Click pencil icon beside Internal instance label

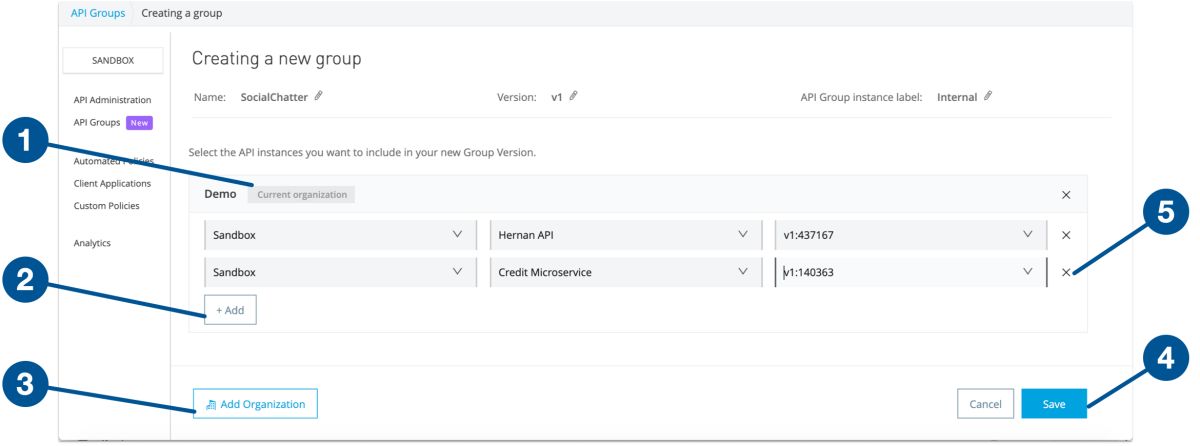[988, 97]
